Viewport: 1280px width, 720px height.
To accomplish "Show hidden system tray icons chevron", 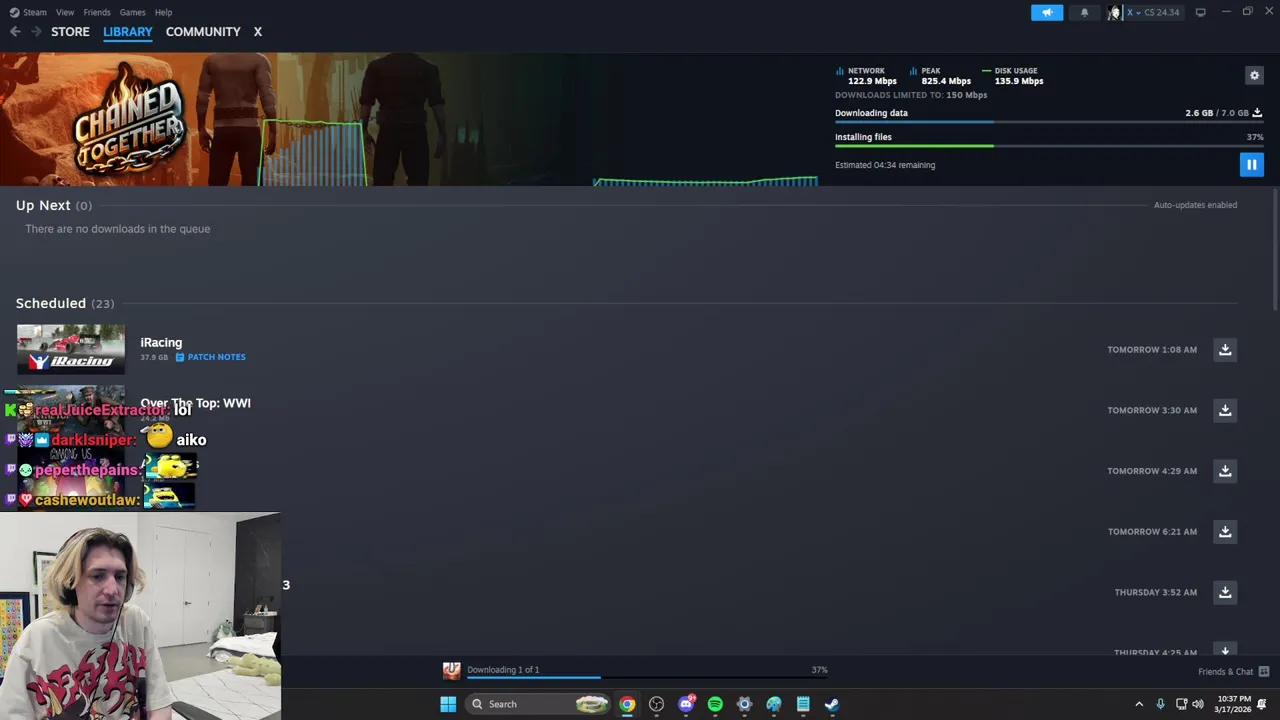I will click(1138, 704).
